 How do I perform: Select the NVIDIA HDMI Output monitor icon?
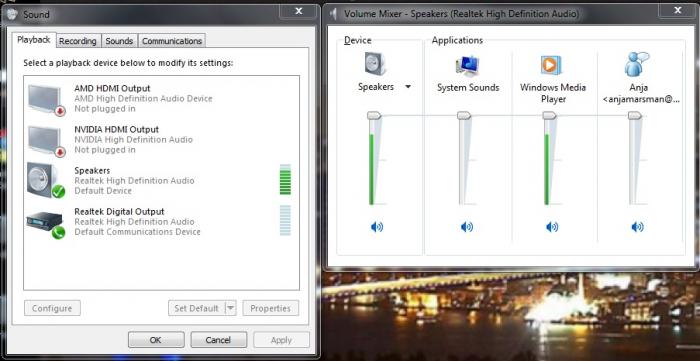(x=46, y=141)
